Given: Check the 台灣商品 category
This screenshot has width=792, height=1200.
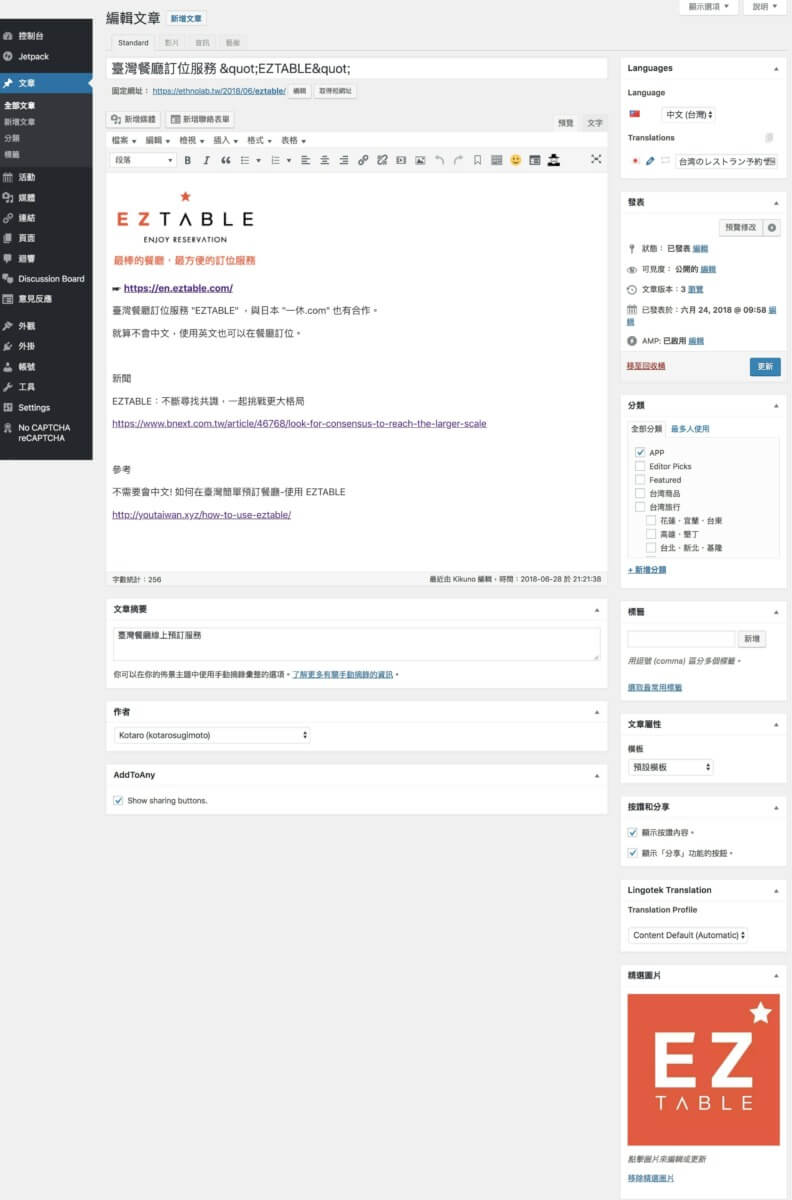Looking at the screenshot, I should pos(640,494).
